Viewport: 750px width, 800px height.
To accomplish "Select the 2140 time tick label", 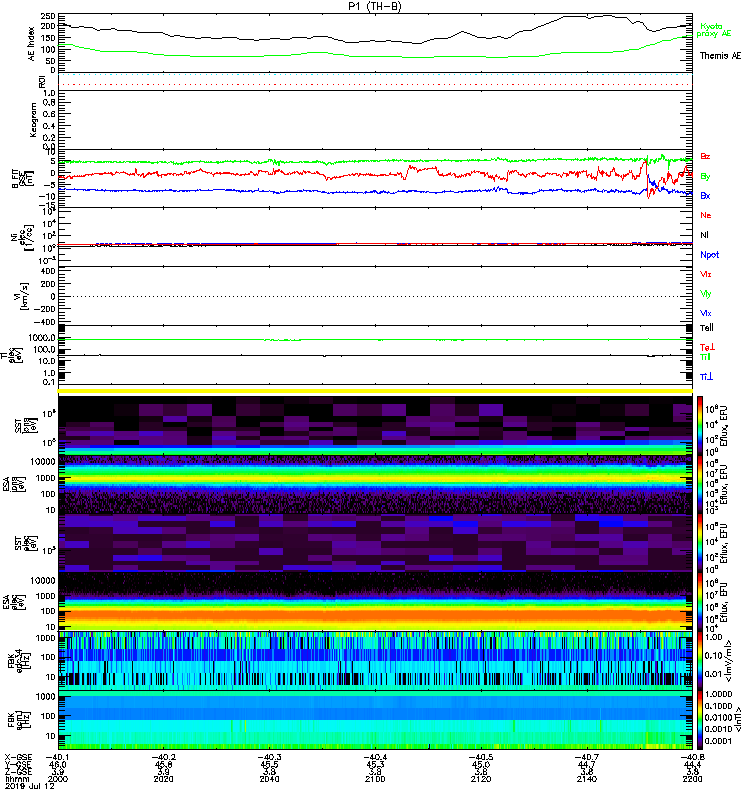I will [587, 779].
